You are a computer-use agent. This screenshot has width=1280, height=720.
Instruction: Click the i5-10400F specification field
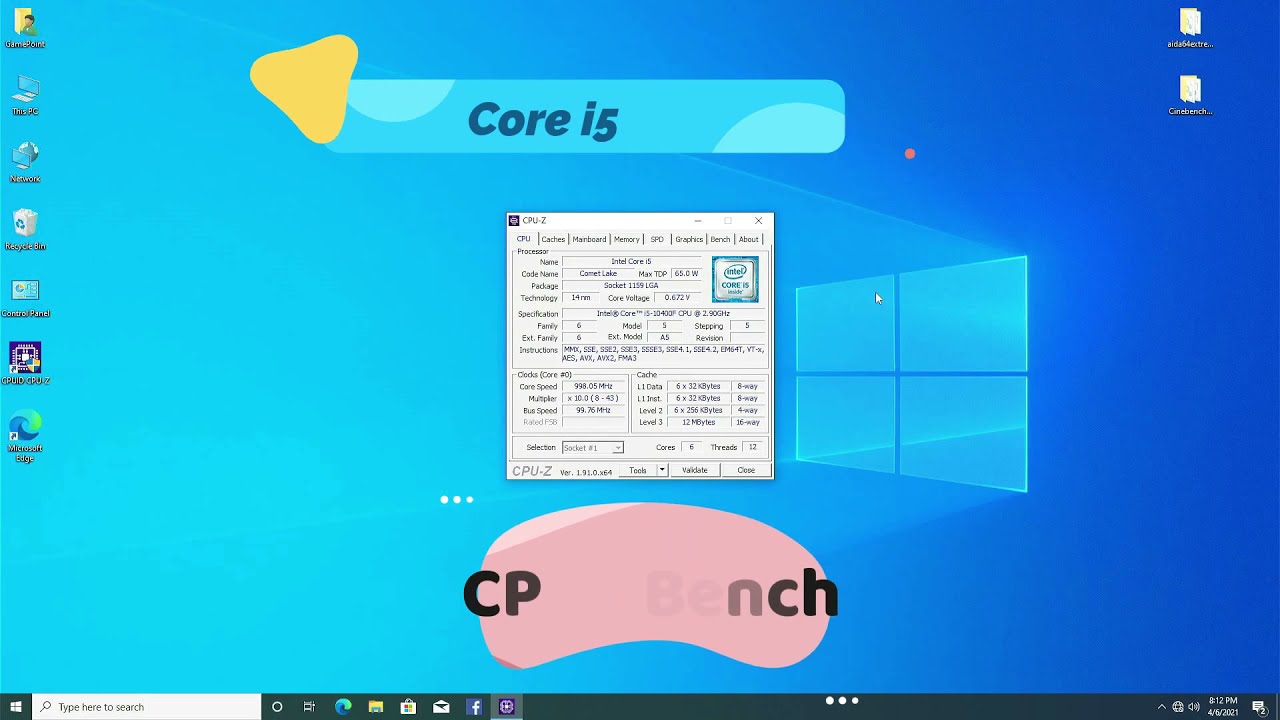(x=664, y=314)
